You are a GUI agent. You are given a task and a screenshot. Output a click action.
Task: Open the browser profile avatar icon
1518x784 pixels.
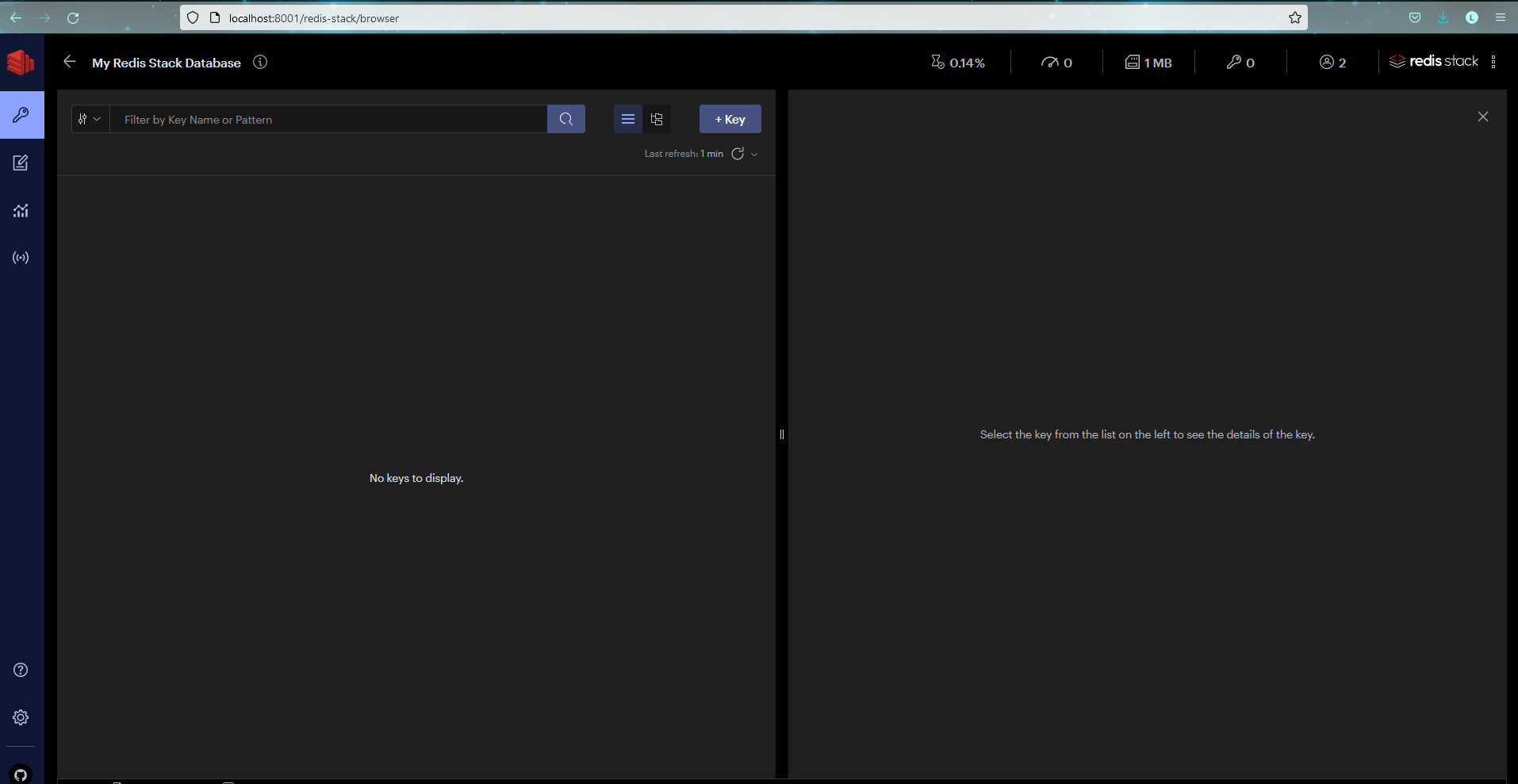tap(1472, 17)
